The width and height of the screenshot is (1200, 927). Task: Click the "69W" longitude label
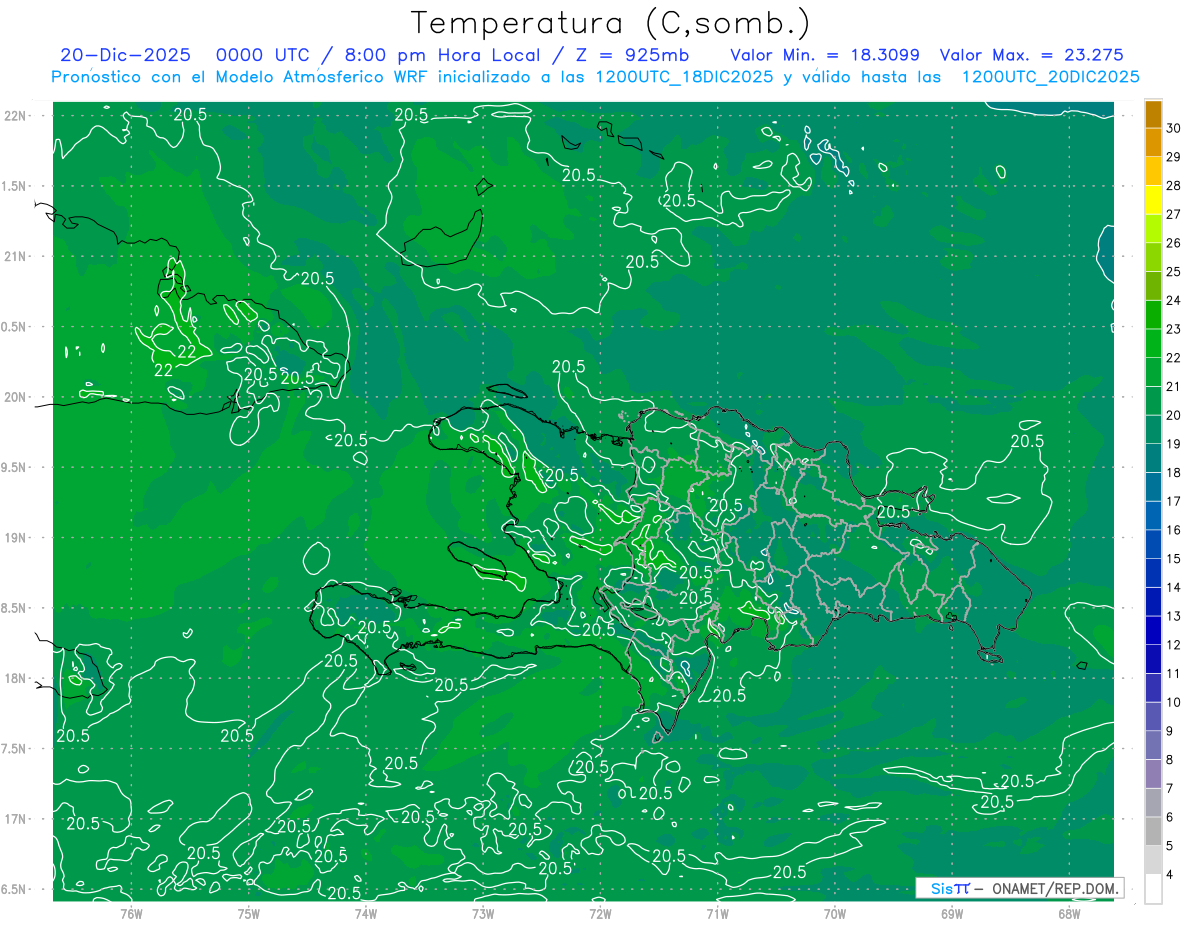coord(951,913)
